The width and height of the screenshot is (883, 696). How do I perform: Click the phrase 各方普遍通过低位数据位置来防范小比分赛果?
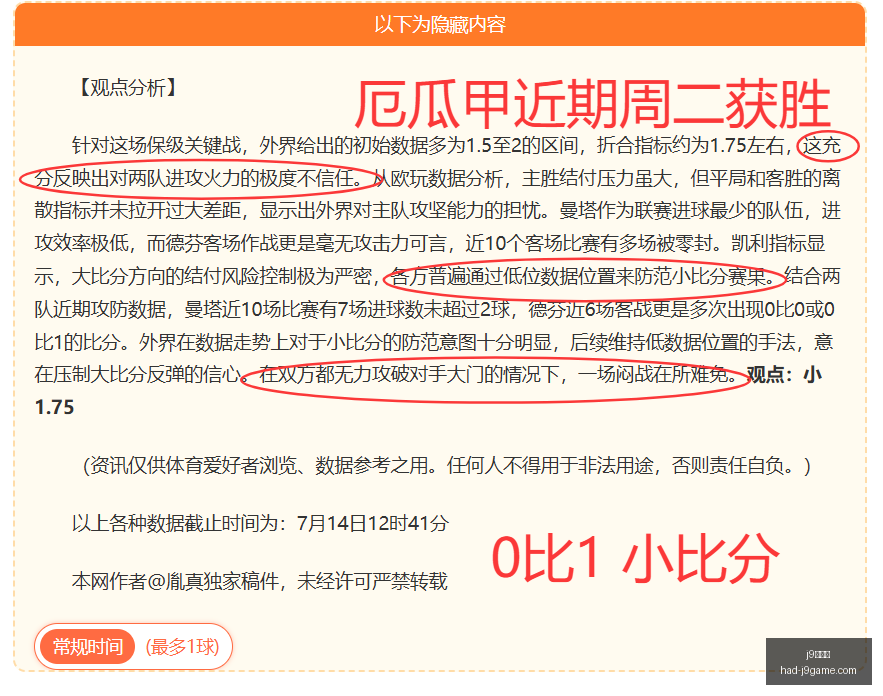pyautogui.click(x=578, y=276)
